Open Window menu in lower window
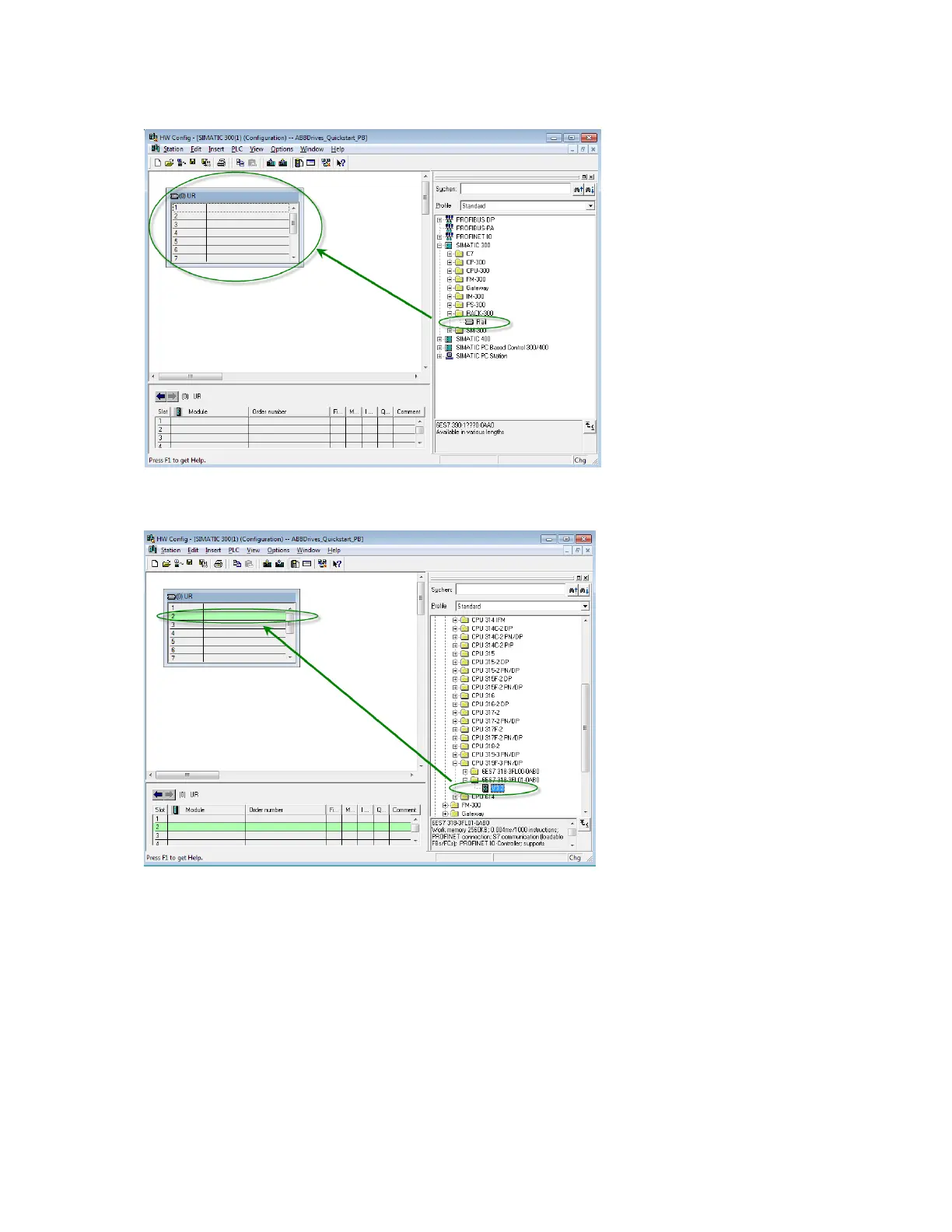 [308, 550]
